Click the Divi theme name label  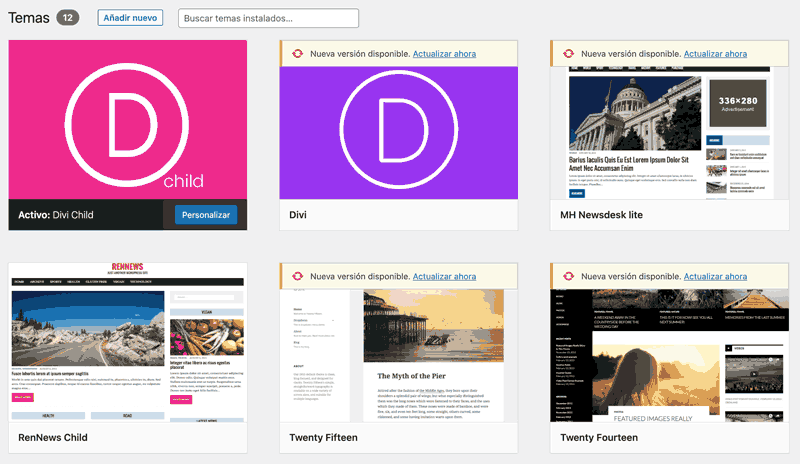tap(298, 215)
